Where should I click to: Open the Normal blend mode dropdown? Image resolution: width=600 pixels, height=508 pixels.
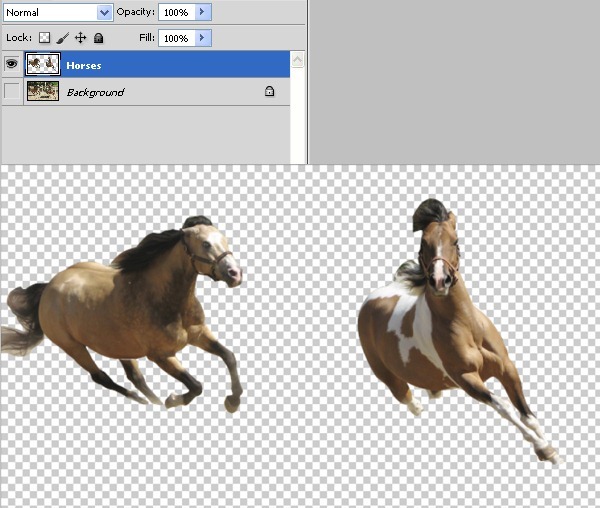pyautogui.click(x=58, y=13)
